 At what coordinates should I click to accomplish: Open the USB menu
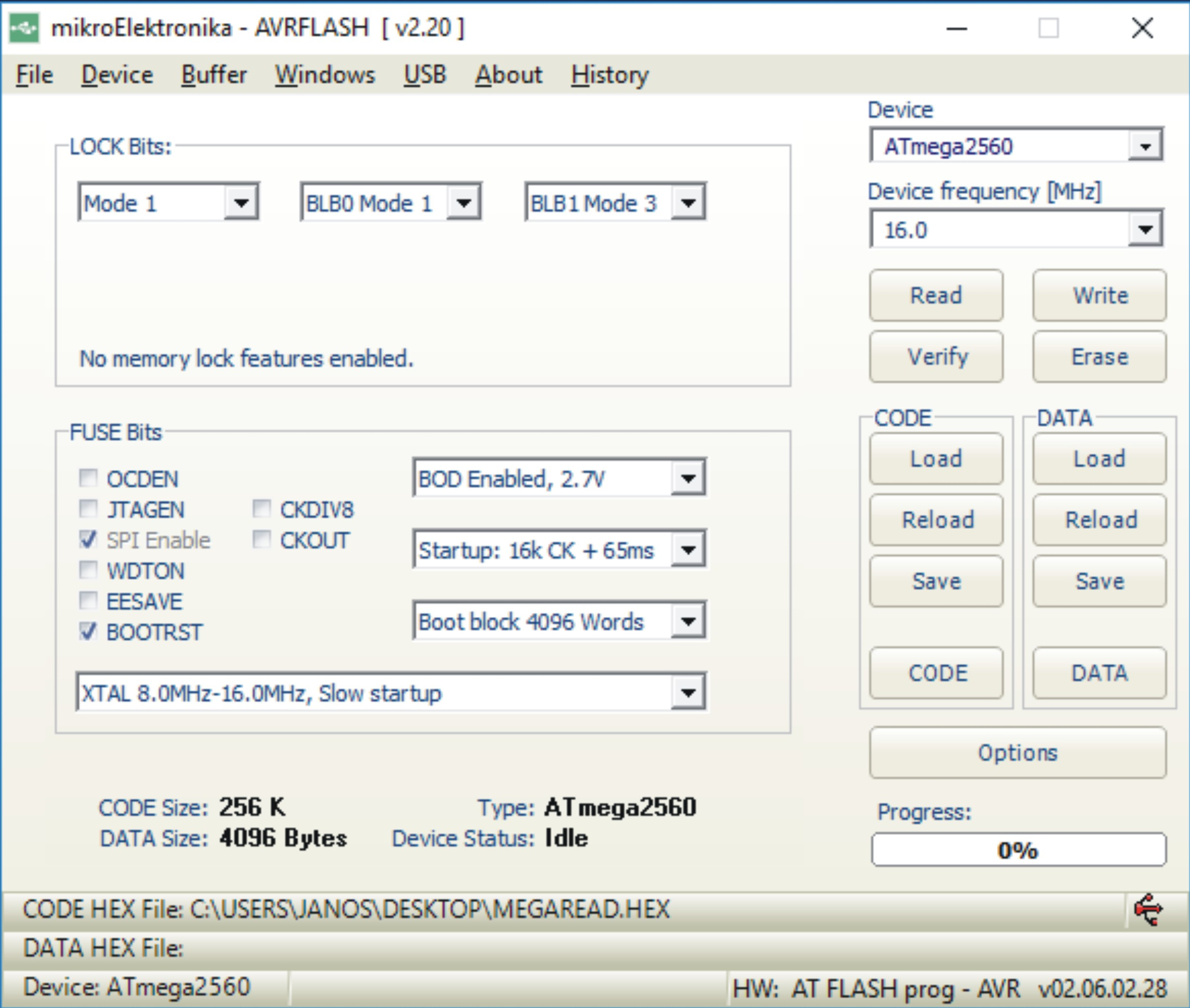tap(425, 75)
